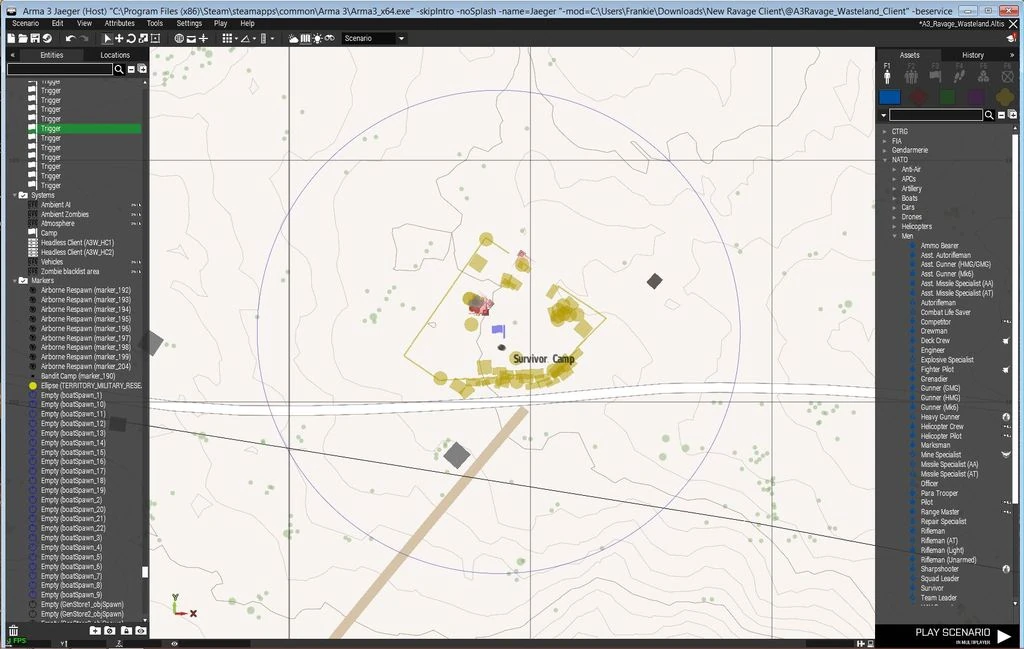Select Objects asset mode (F1)
The width and height of the screenshot is (1024, 649).
click(x=887, y=74)
